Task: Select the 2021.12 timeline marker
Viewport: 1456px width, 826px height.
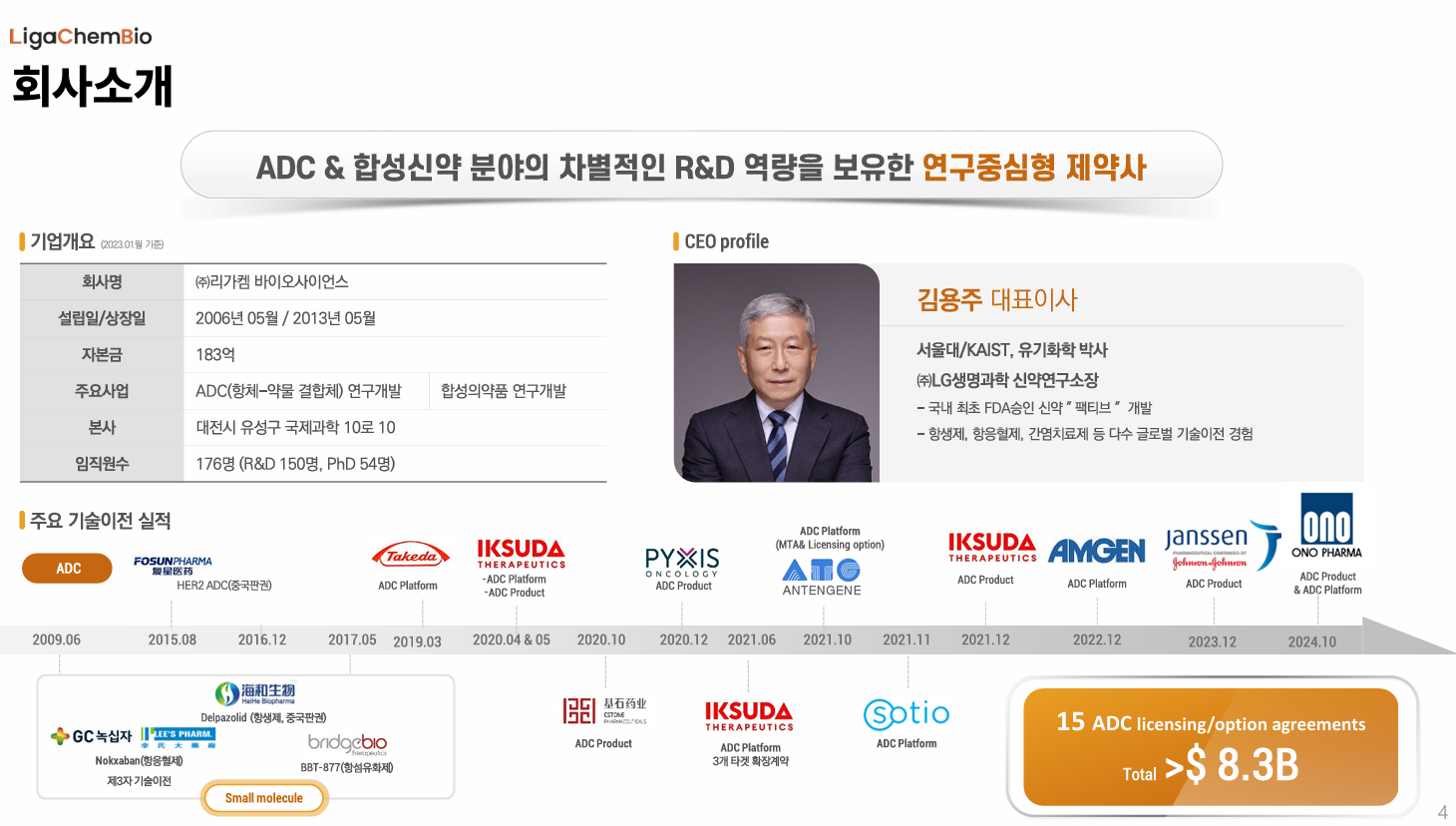Action: coord(985,639)
